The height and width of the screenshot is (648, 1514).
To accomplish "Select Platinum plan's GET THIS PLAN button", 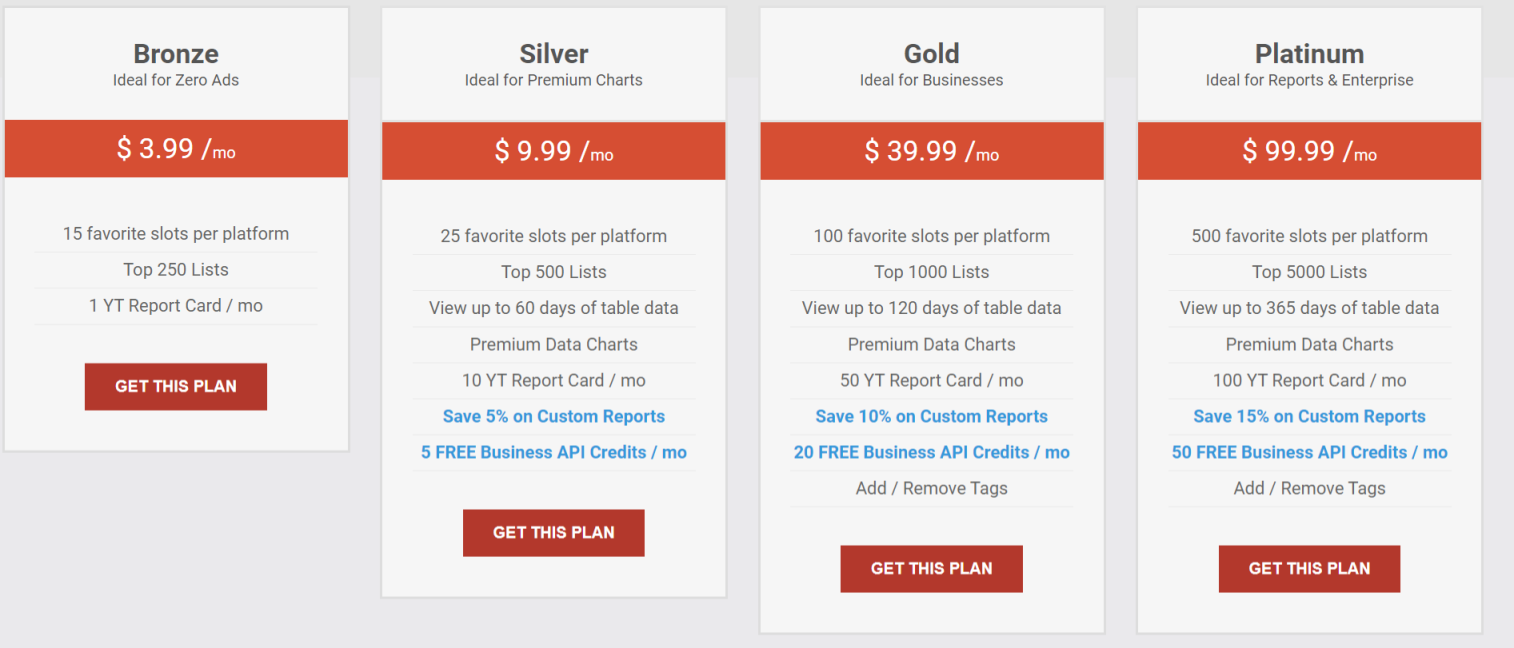I will tap(1309, 568).
